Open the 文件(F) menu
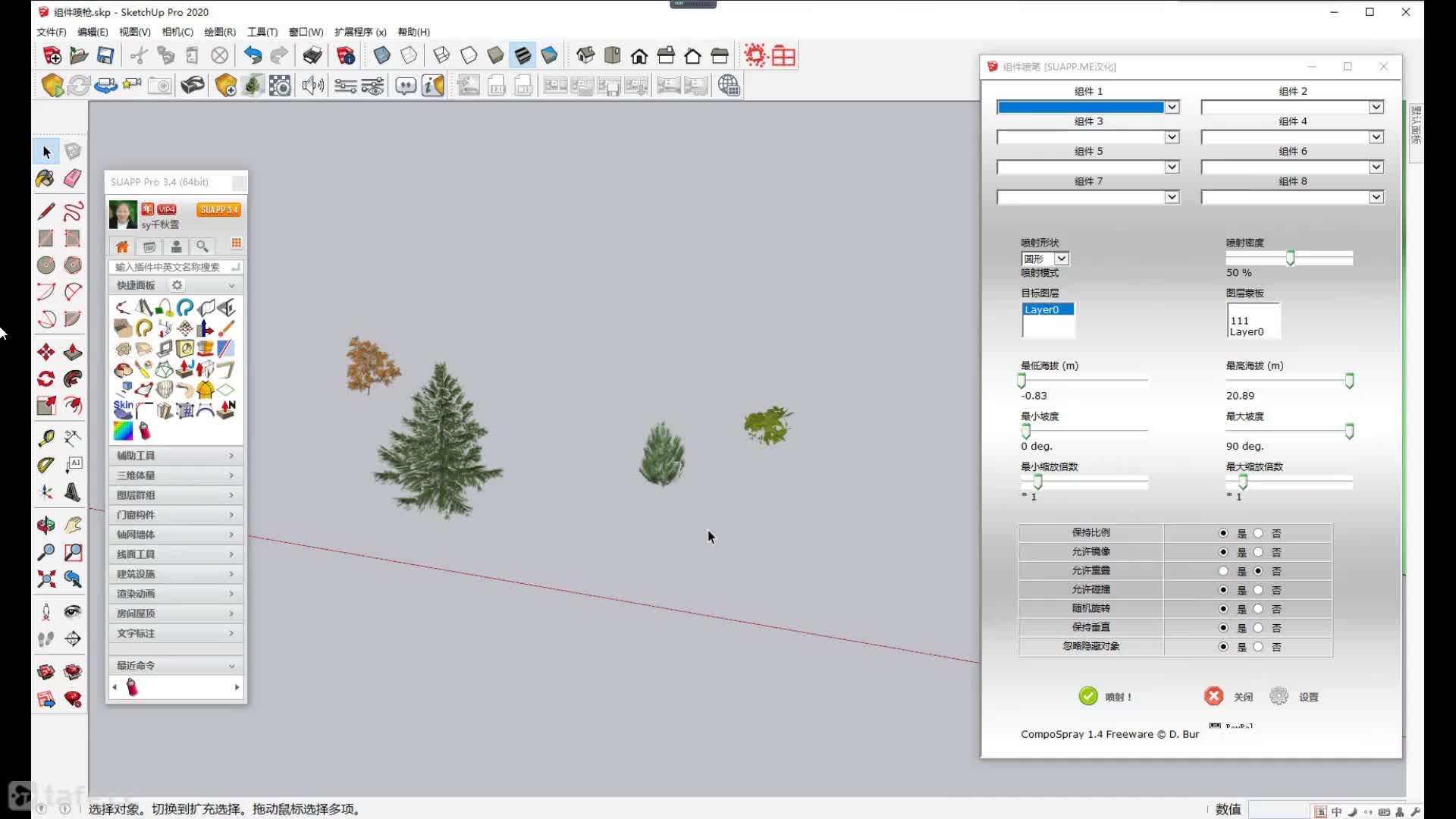This screenshot has width=1456, height=819. 52,32
